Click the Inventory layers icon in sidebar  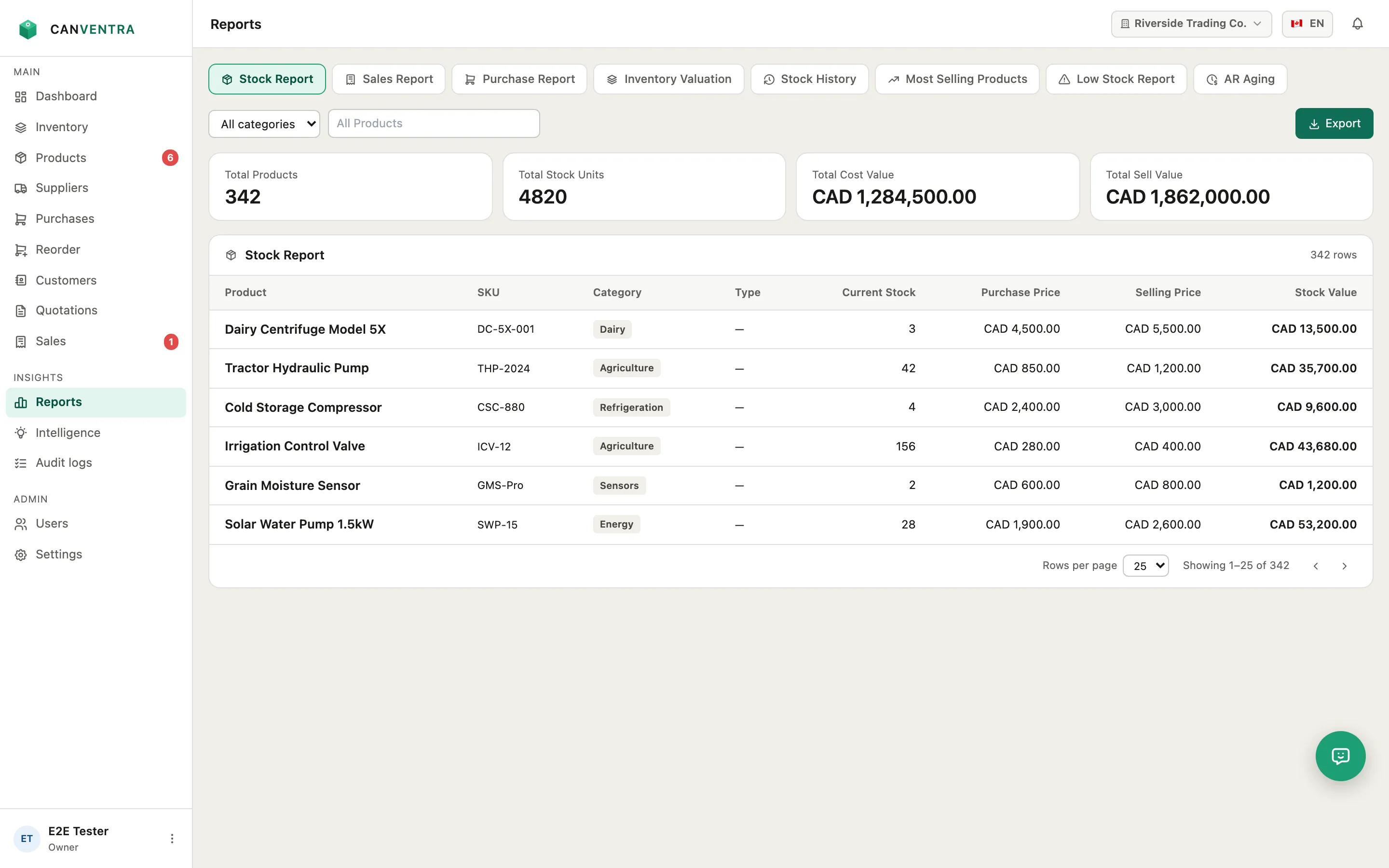[x=21, y=127]
